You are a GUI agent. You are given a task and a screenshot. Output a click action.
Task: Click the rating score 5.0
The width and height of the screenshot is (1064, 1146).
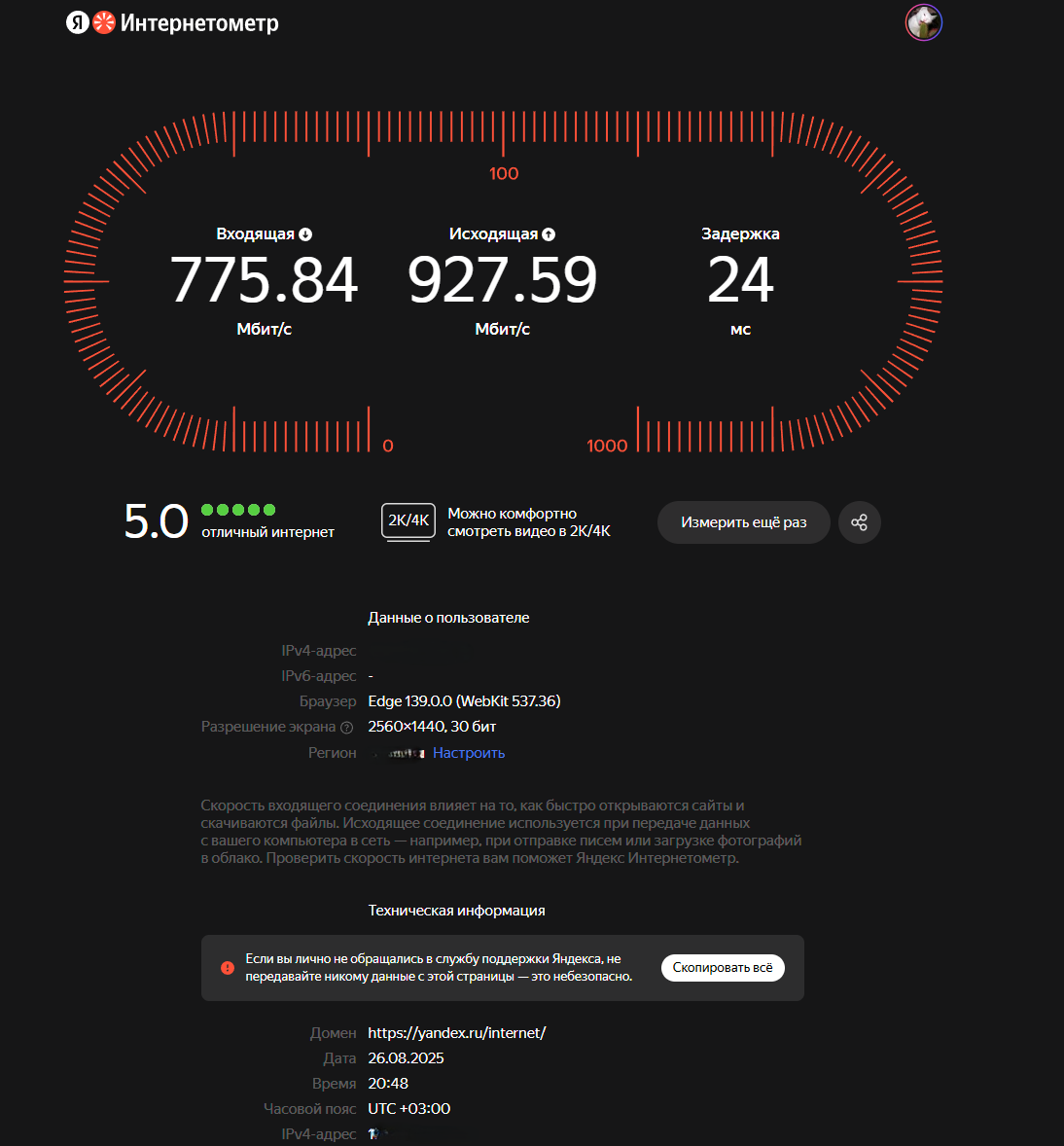click(157, 521)
